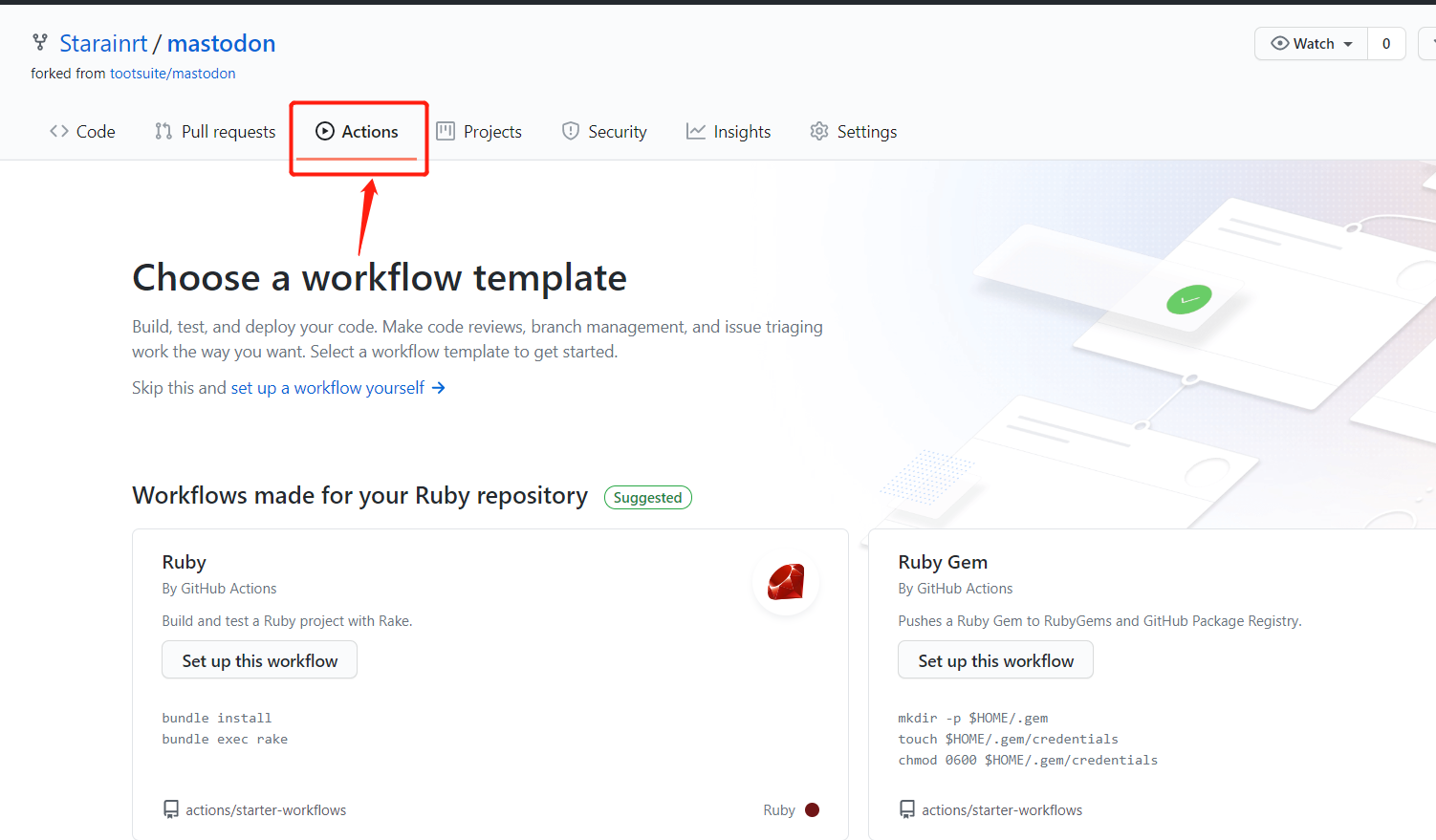Viewport: 1436px width, 840px height.
Task: Click repo icon in Ruby Gem card footer
Action: point(907,809)
